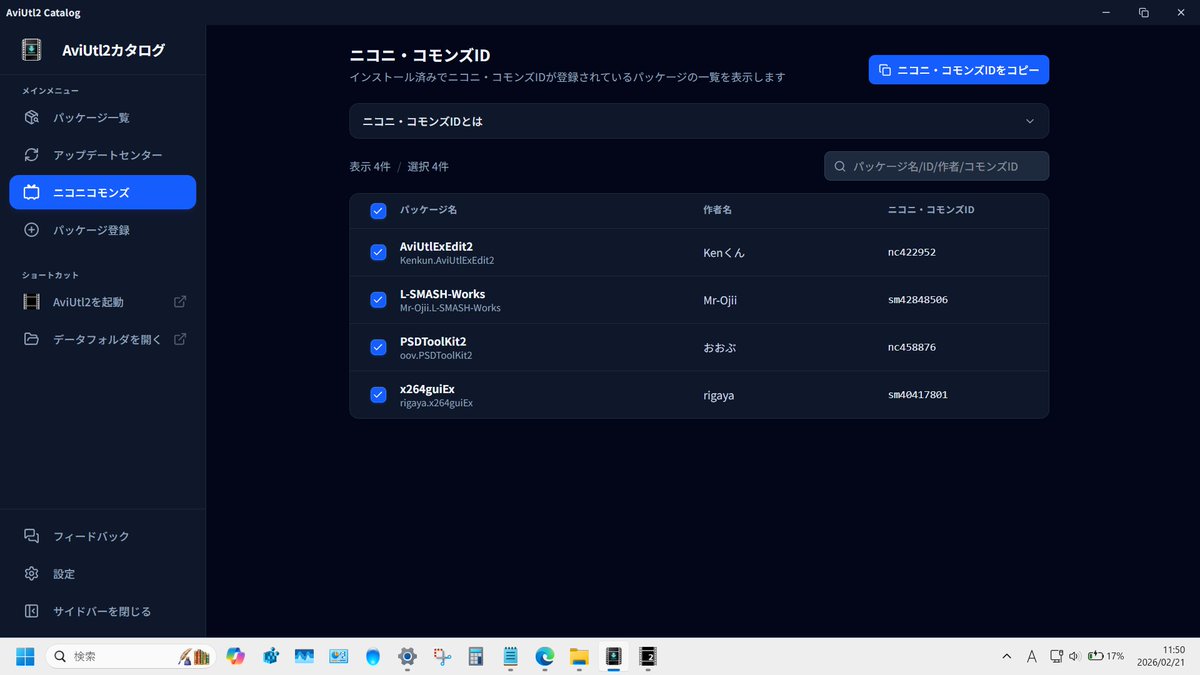Viewport: 1200px width, 675px height.
Task: Click the search magnifier icon in filter field
Action: tap(840, 166)
